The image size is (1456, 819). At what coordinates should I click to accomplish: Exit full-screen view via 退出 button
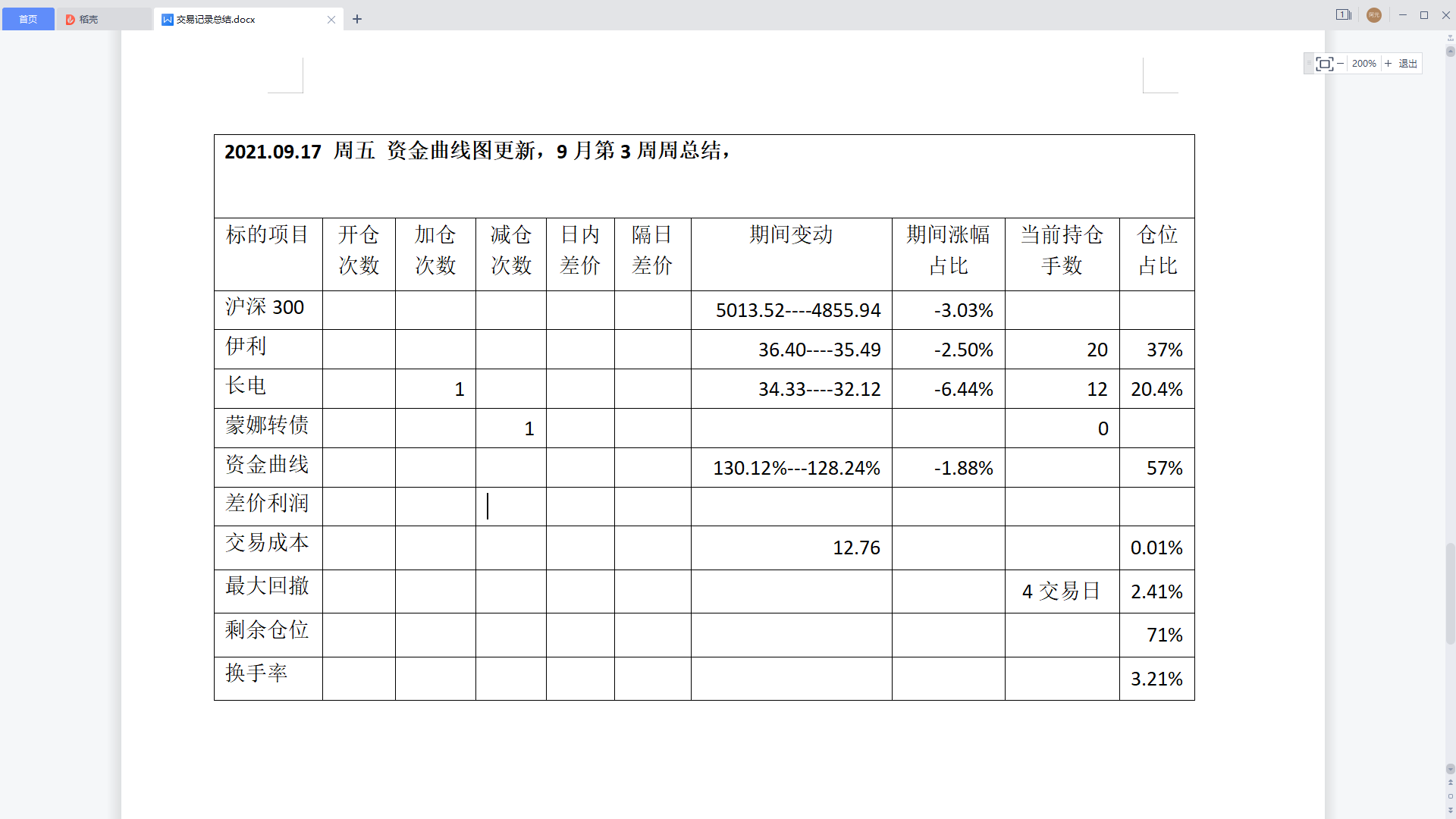[1408, 64]
